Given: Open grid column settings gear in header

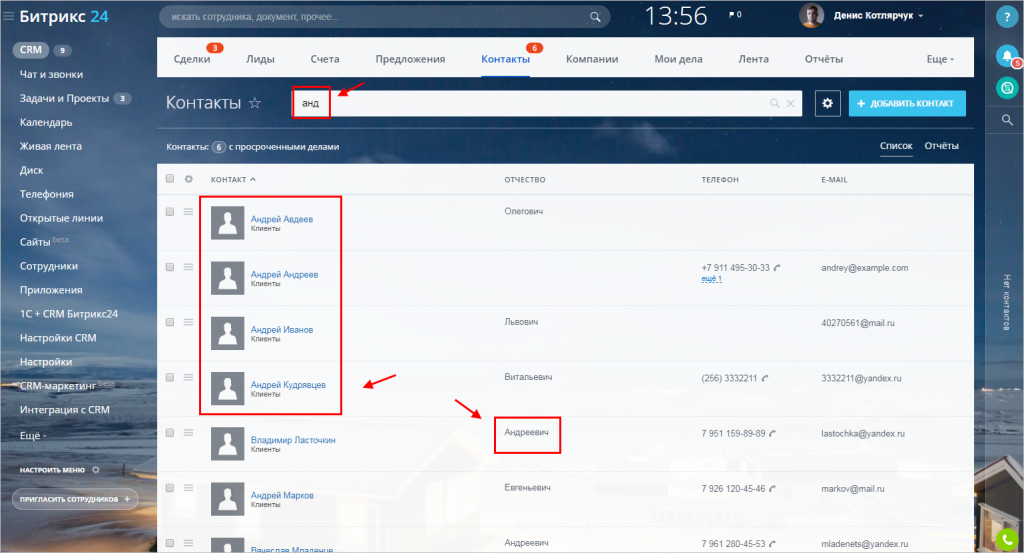Looking at the screenshot, I should [189, 179].
